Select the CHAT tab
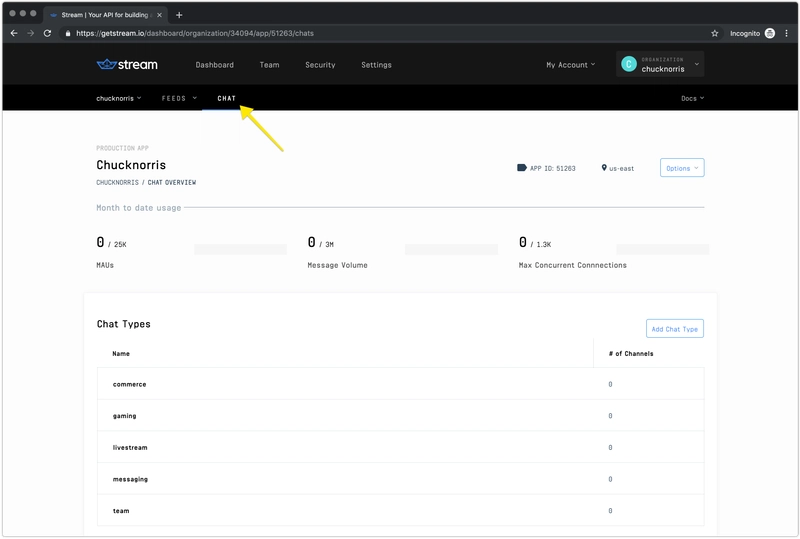 pyautogui.click(x=227, y=99)
